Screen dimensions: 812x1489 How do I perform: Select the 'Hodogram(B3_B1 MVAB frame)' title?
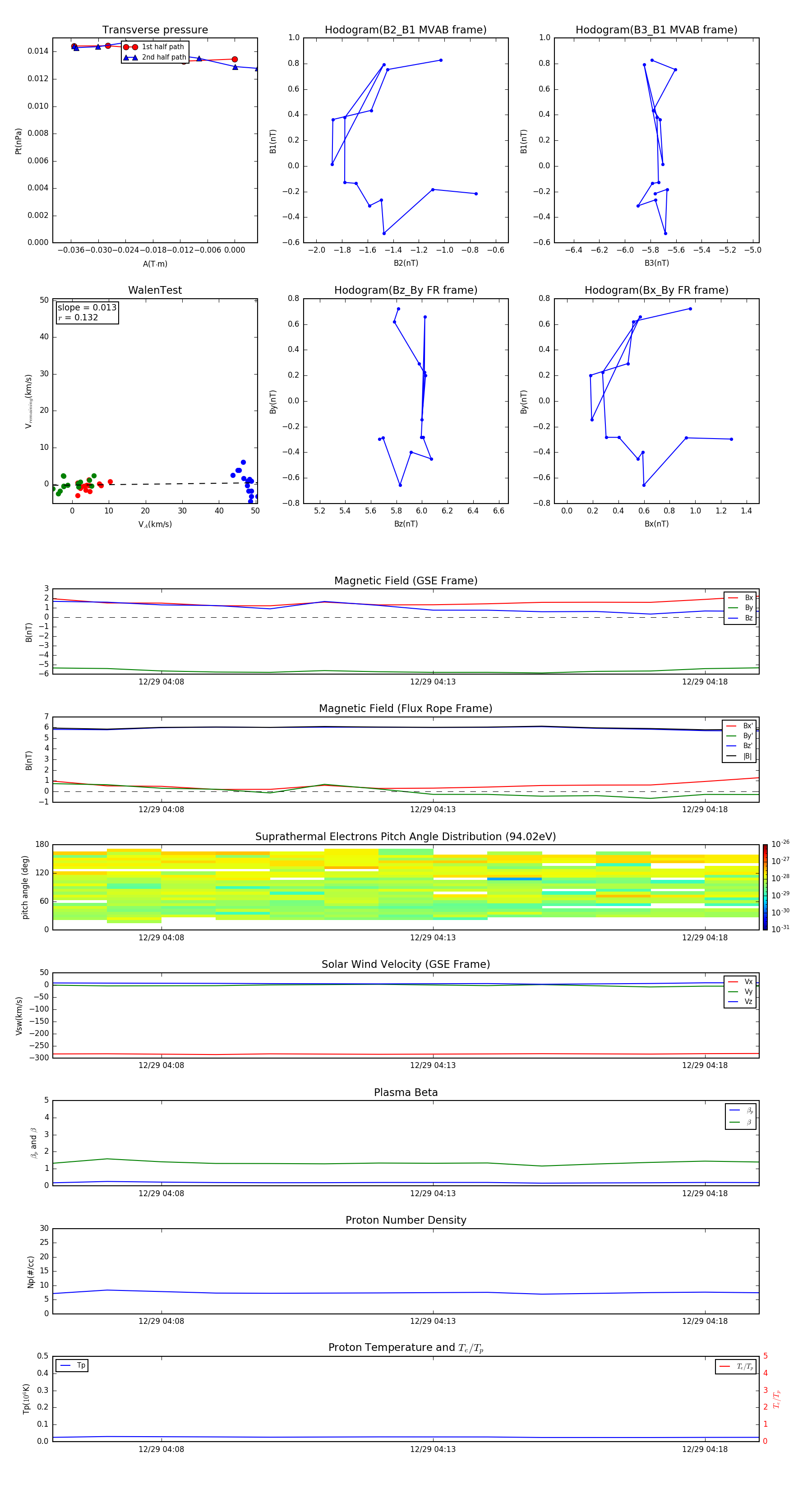pos(656,30)
